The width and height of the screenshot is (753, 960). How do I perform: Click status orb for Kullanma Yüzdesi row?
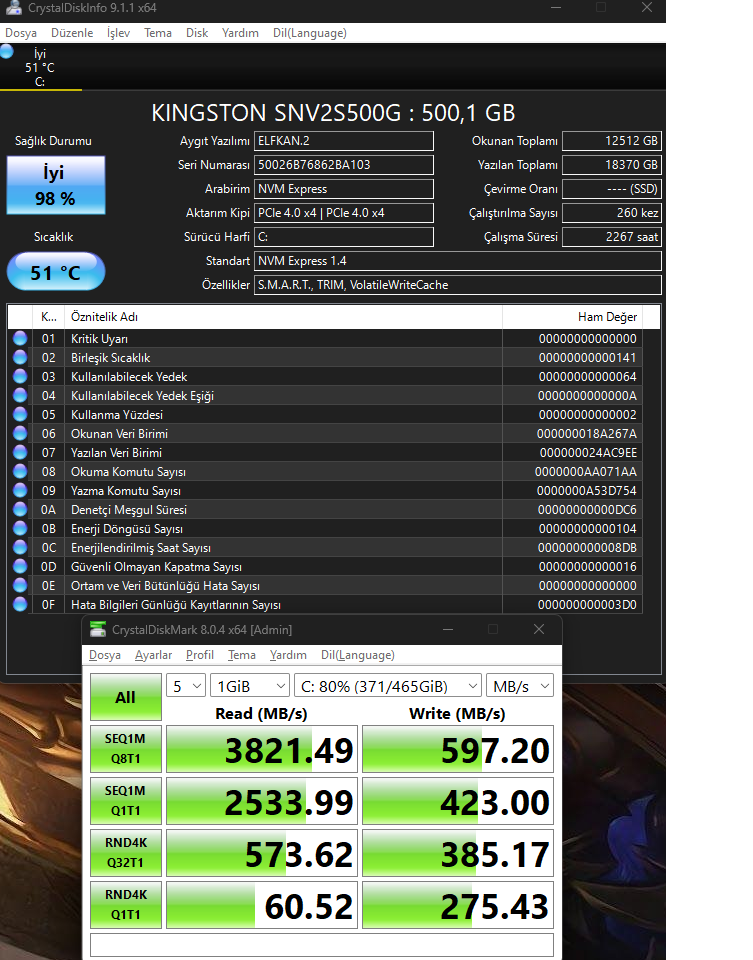[20, 414]
